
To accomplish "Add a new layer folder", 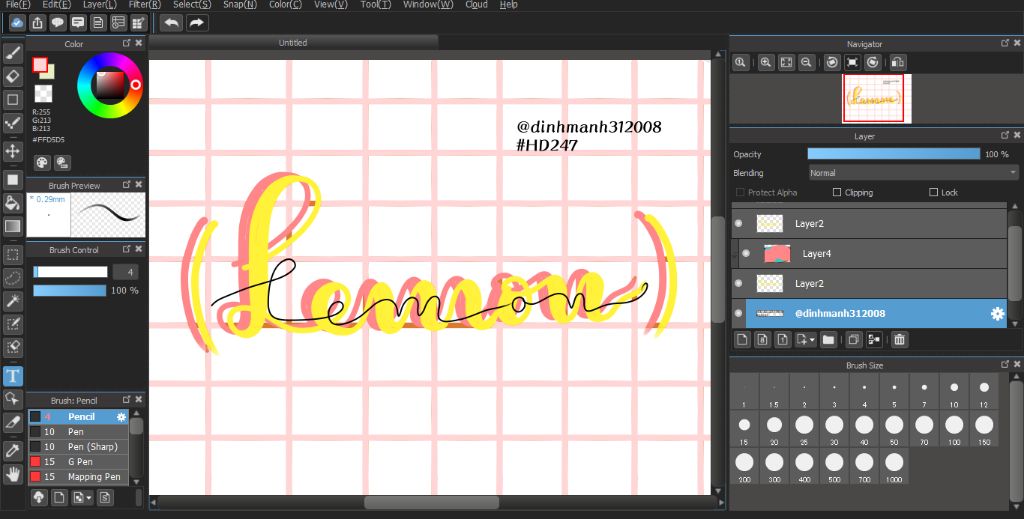I will pos(828,339).
